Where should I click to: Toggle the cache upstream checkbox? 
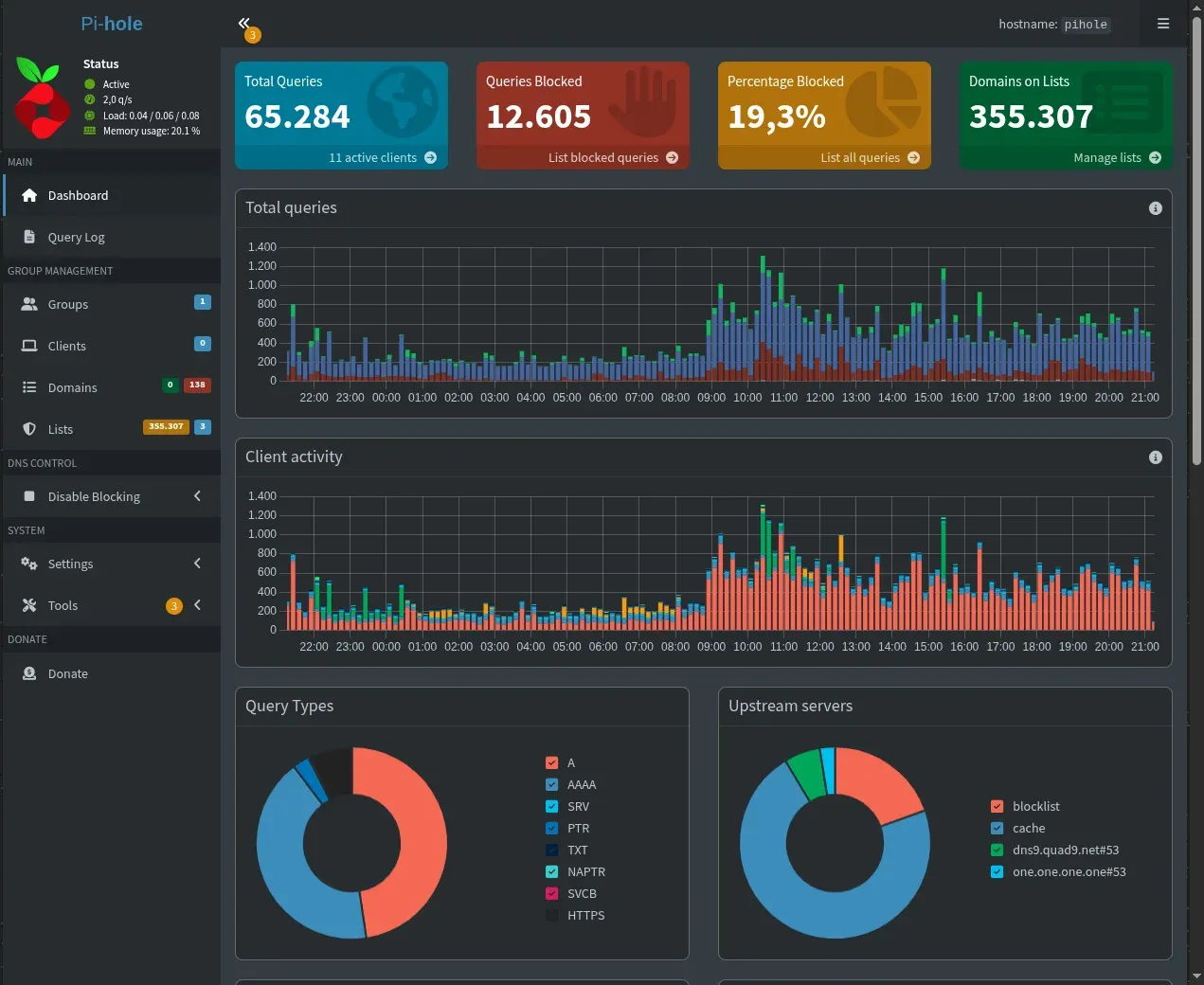pyautogui.click(x=997, y=828)
